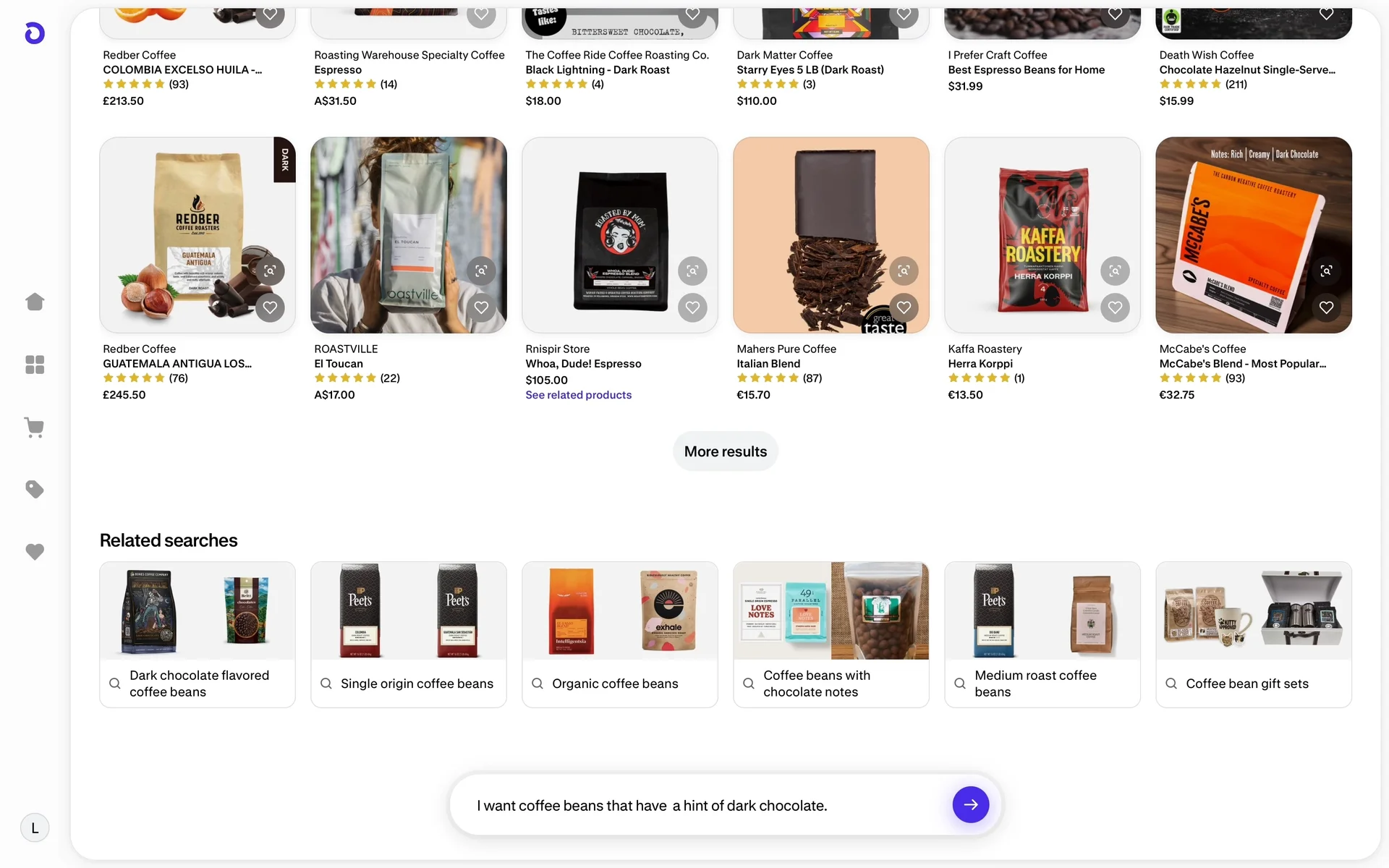Screen dimensions: 1389x868
Task: Submit the search with the arrow button
Action: [970, 804]
